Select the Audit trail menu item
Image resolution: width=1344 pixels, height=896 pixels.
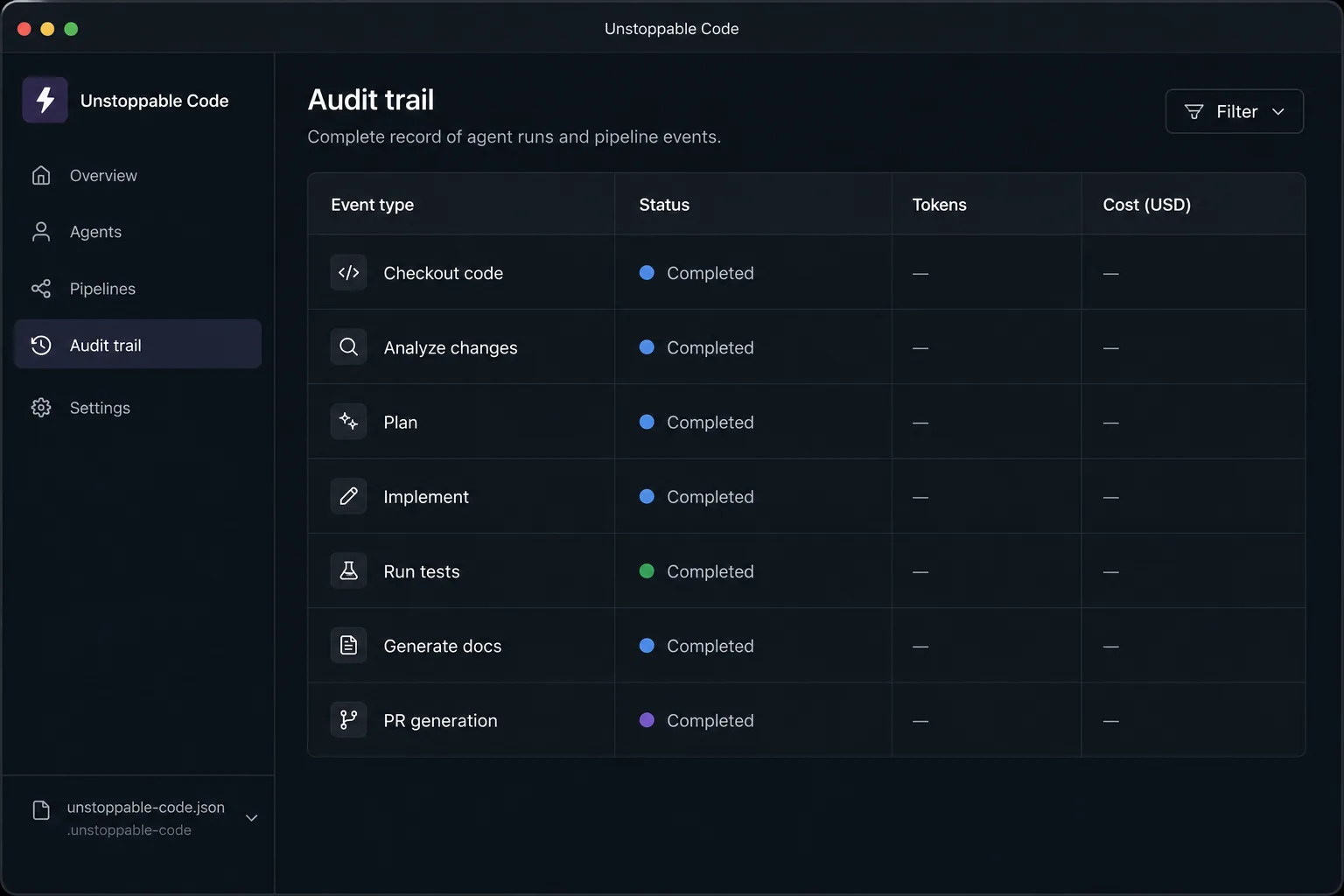137,344
